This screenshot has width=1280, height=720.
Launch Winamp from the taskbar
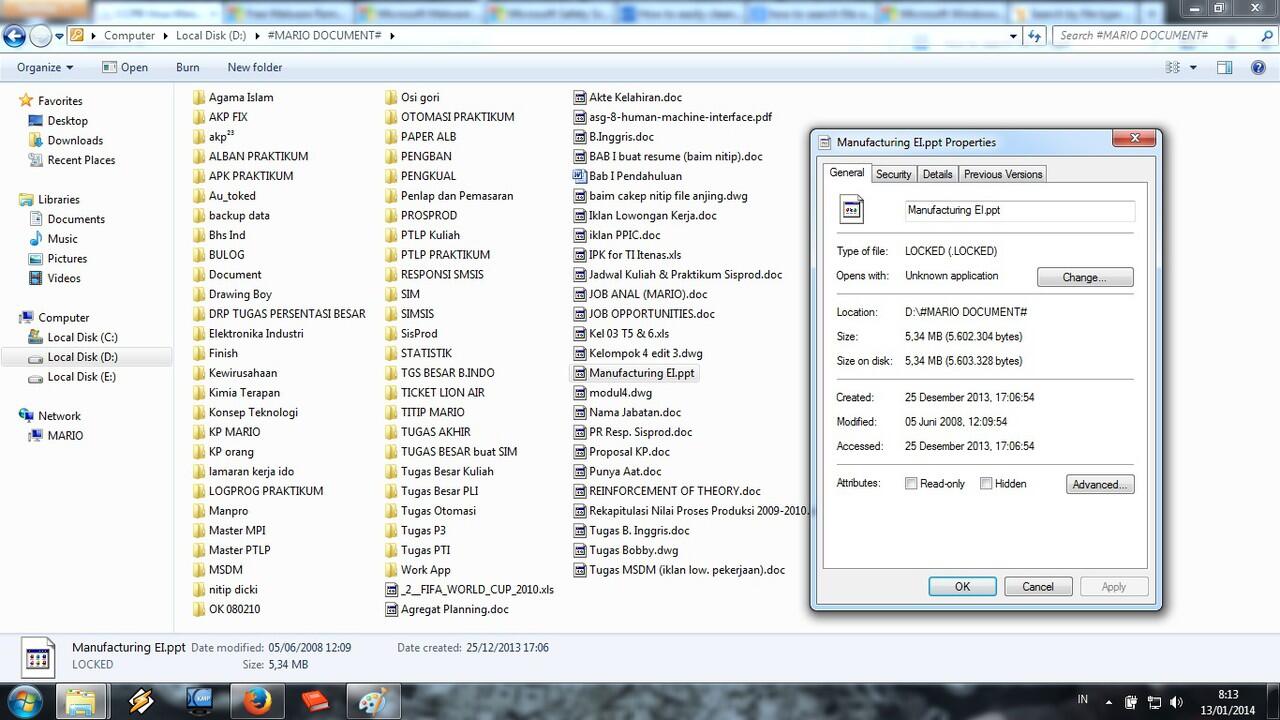click(141, 701)
